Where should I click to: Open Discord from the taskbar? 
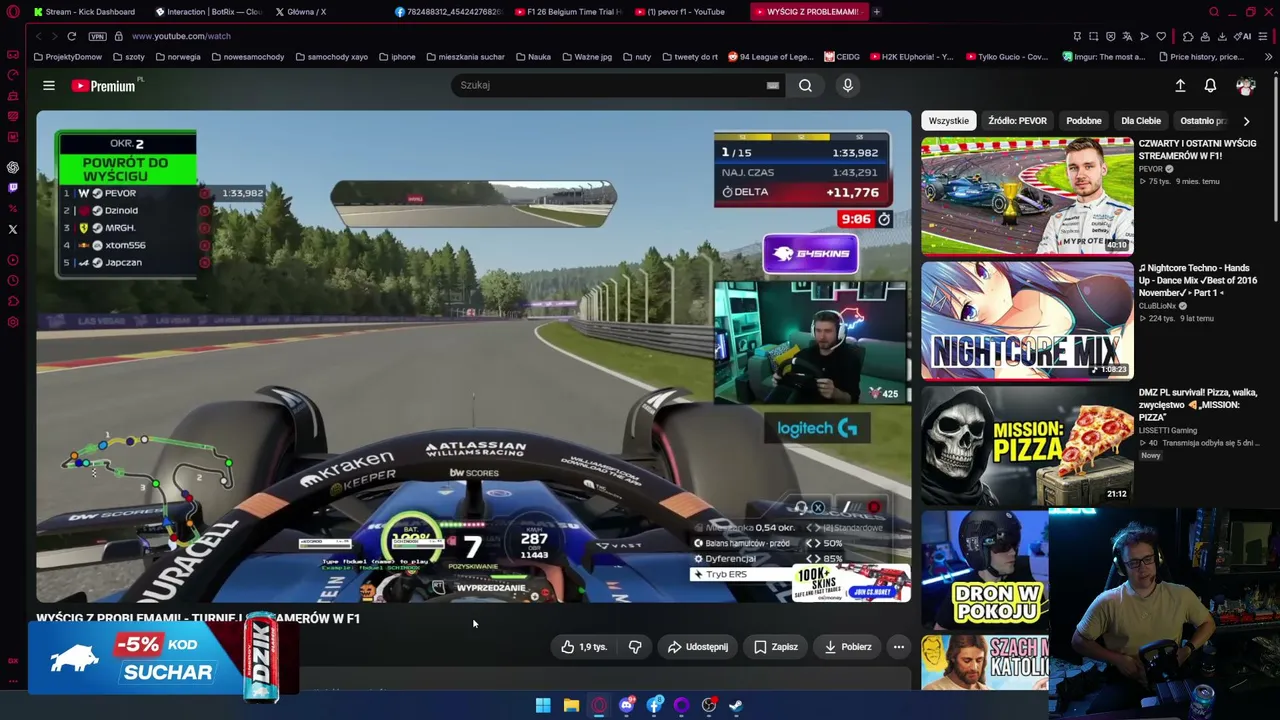(x=627, y=705)
